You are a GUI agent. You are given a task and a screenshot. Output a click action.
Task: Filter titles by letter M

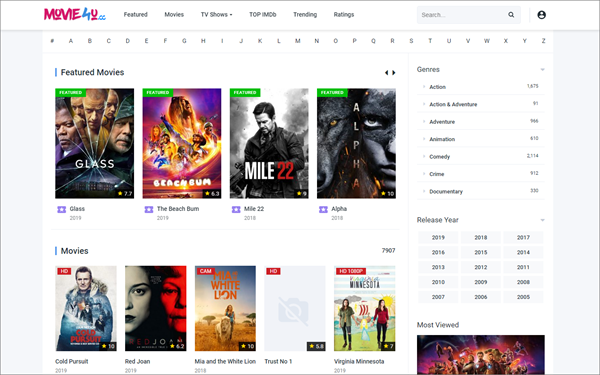(297, 41)
